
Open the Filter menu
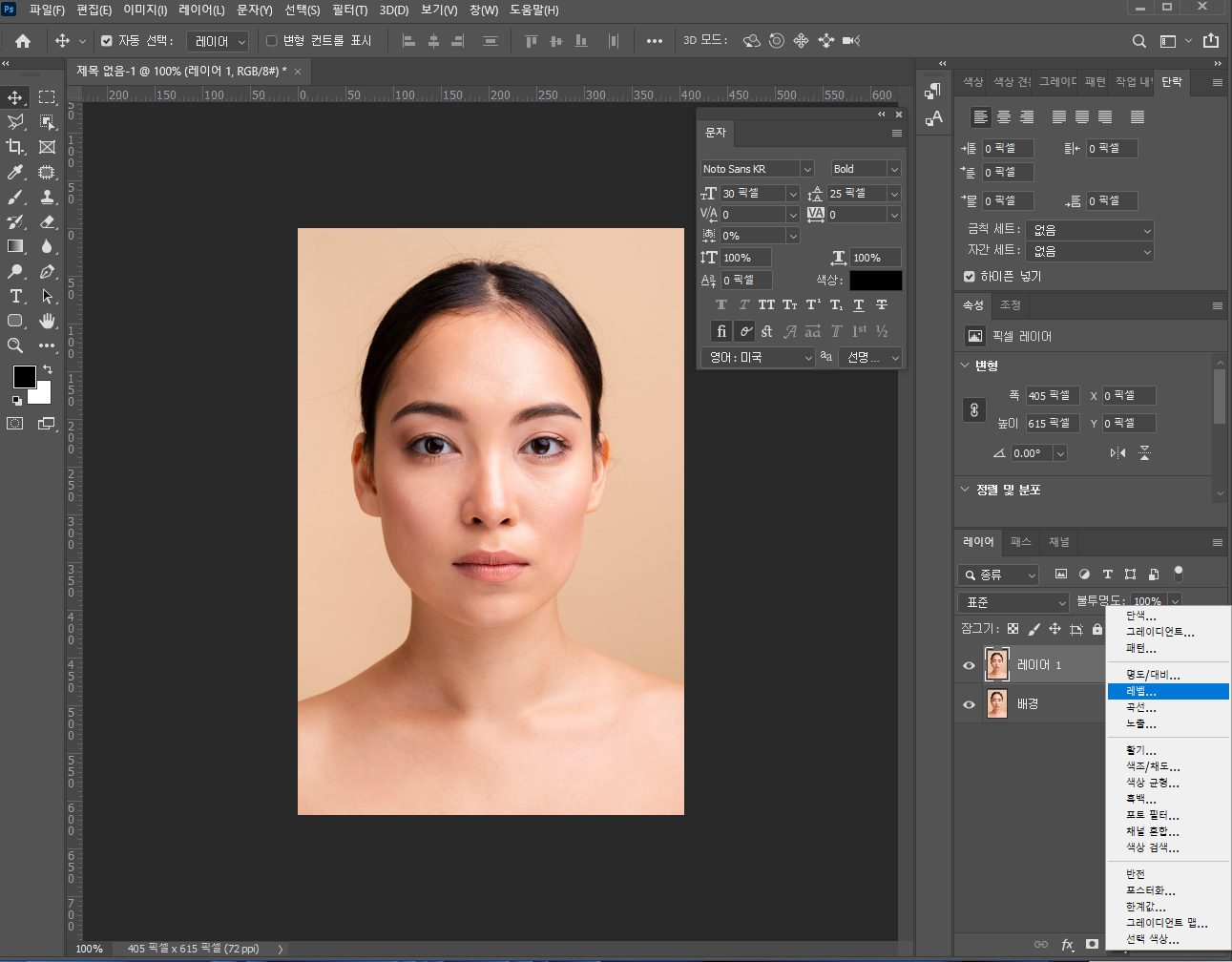click(x=349, y=10)
